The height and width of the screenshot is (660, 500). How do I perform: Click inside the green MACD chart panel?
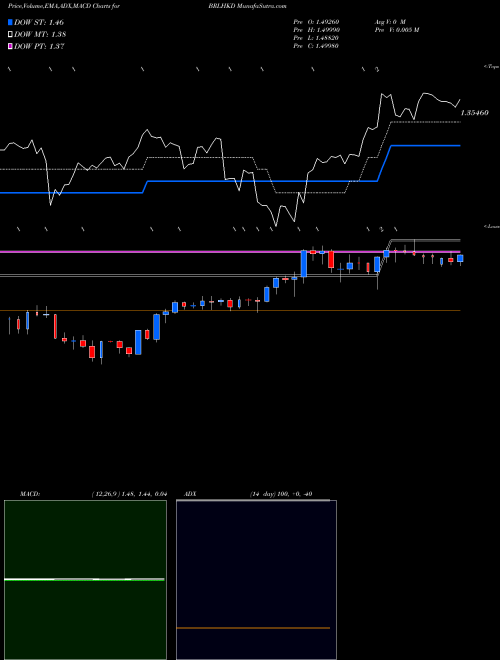(x=85, y=580)
